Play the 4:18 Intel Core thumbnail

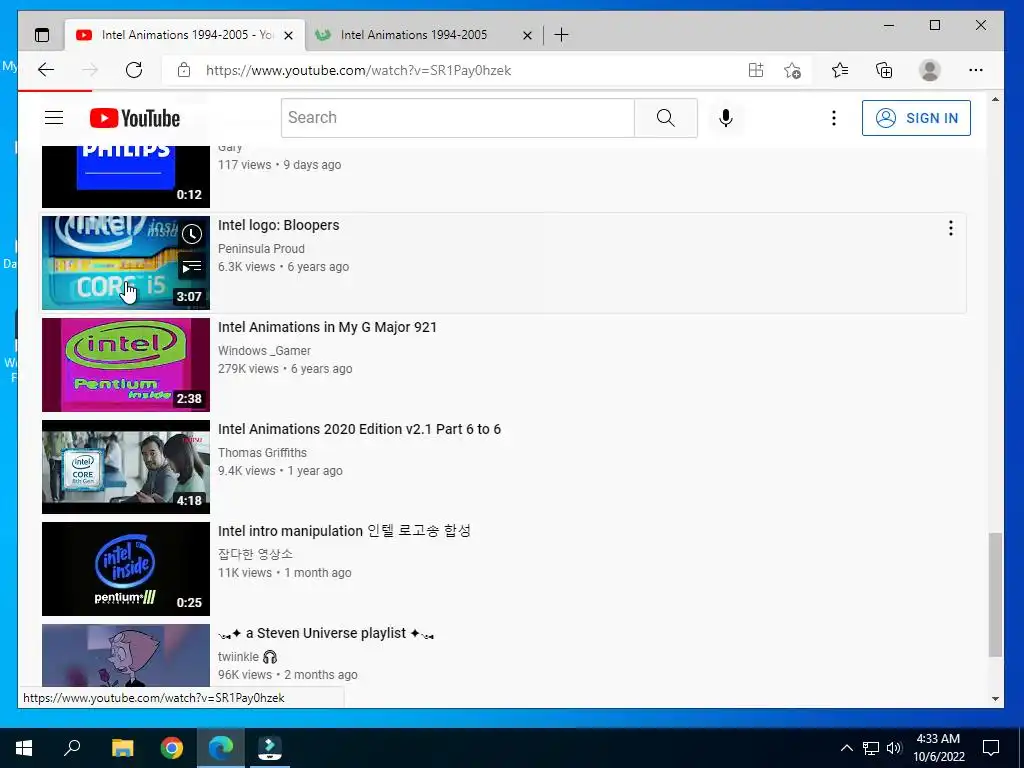click(x=126, y=466)
